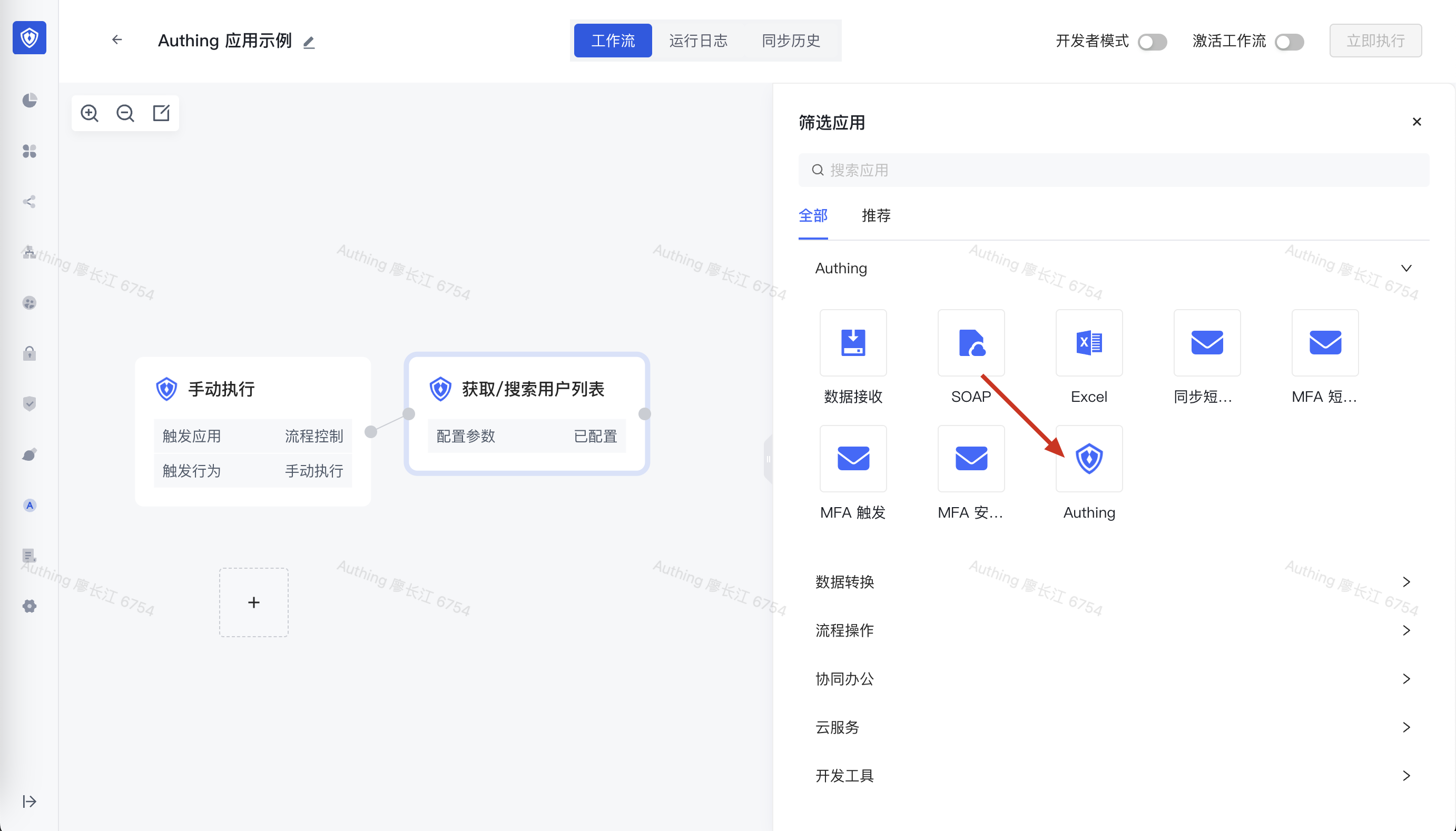Switch to the 运行日志 tab

pyautogui.click(x=698, y=41)
